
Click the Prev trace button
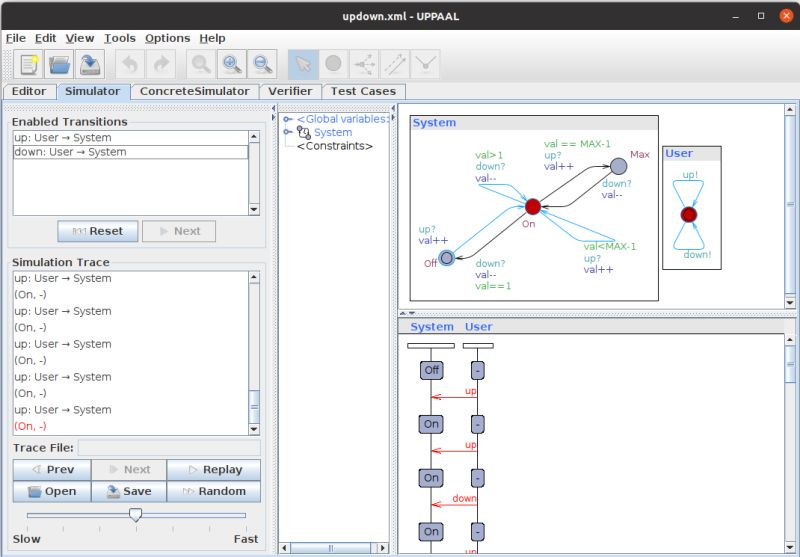(x=52, y=470)
